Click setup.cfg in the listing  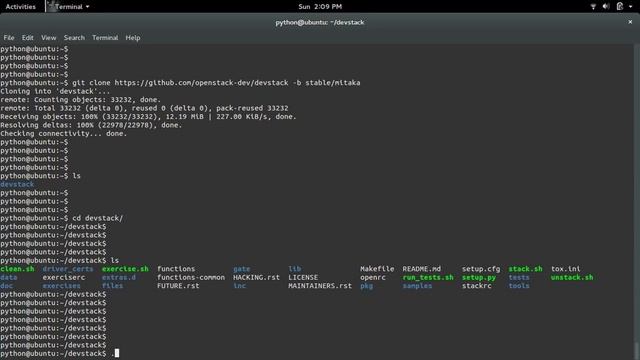point(481,269)
